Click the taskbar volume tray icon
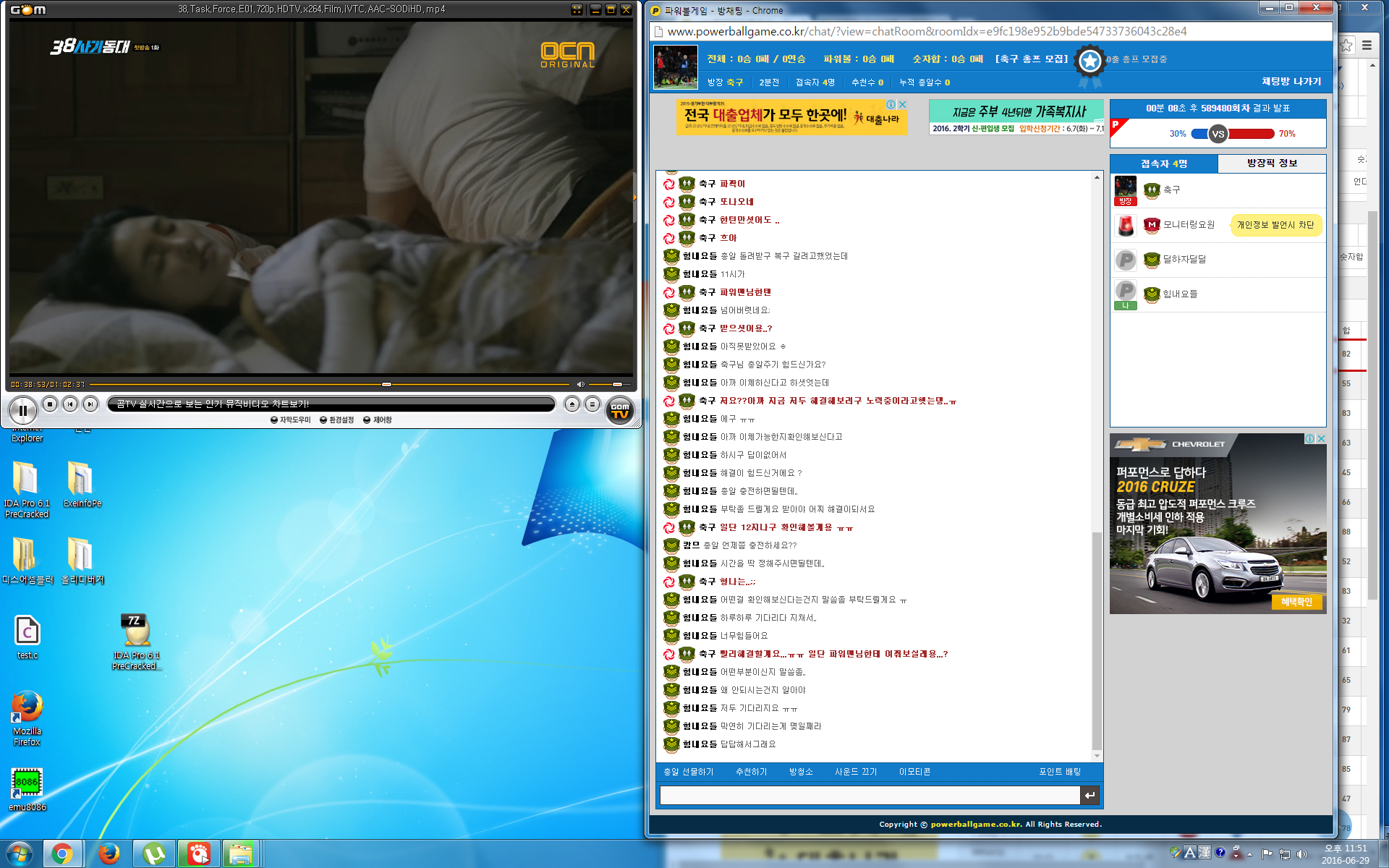Screen dimensions: 1389x868 [x=1302, y=854]
